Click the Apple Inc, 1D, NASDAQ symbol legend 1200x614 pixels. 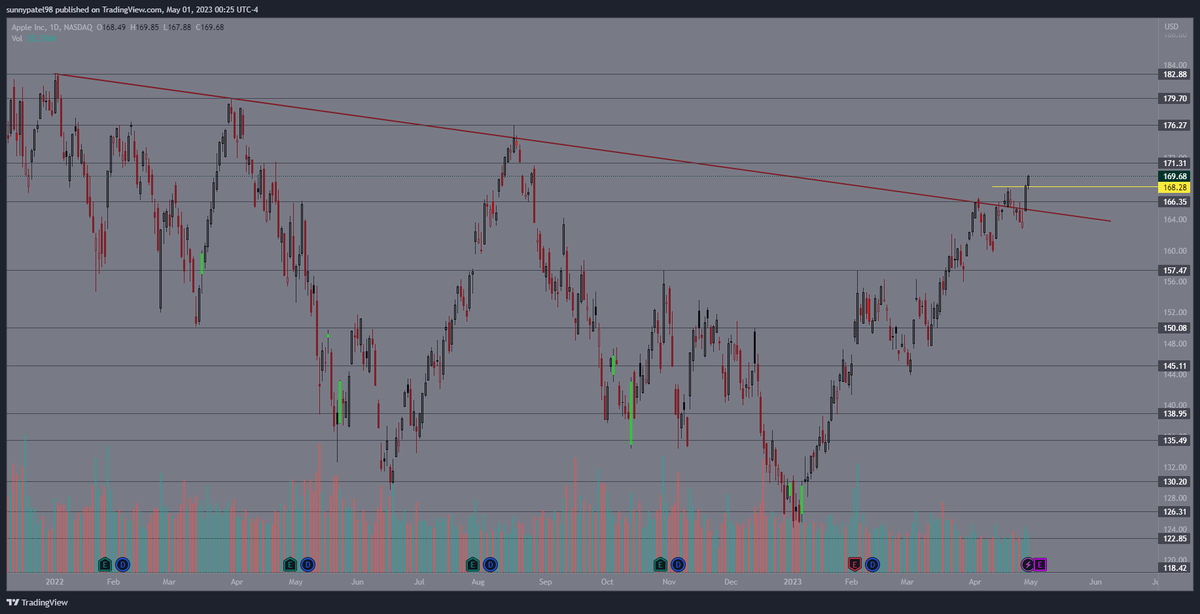coord(51,27)
